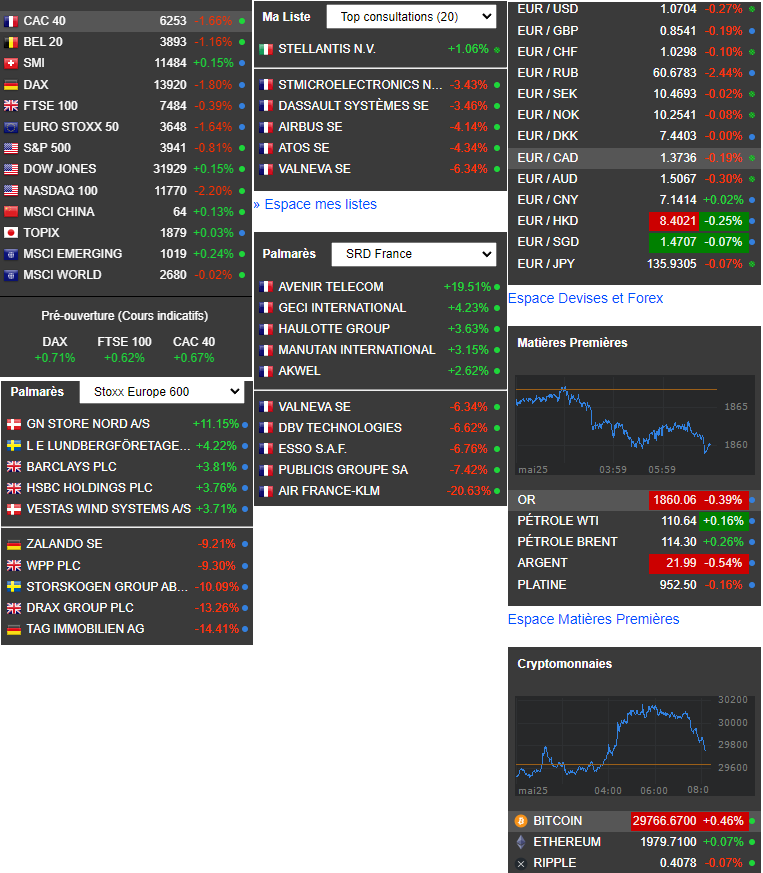Click the blue status dot on DAX row

(242, 85)
